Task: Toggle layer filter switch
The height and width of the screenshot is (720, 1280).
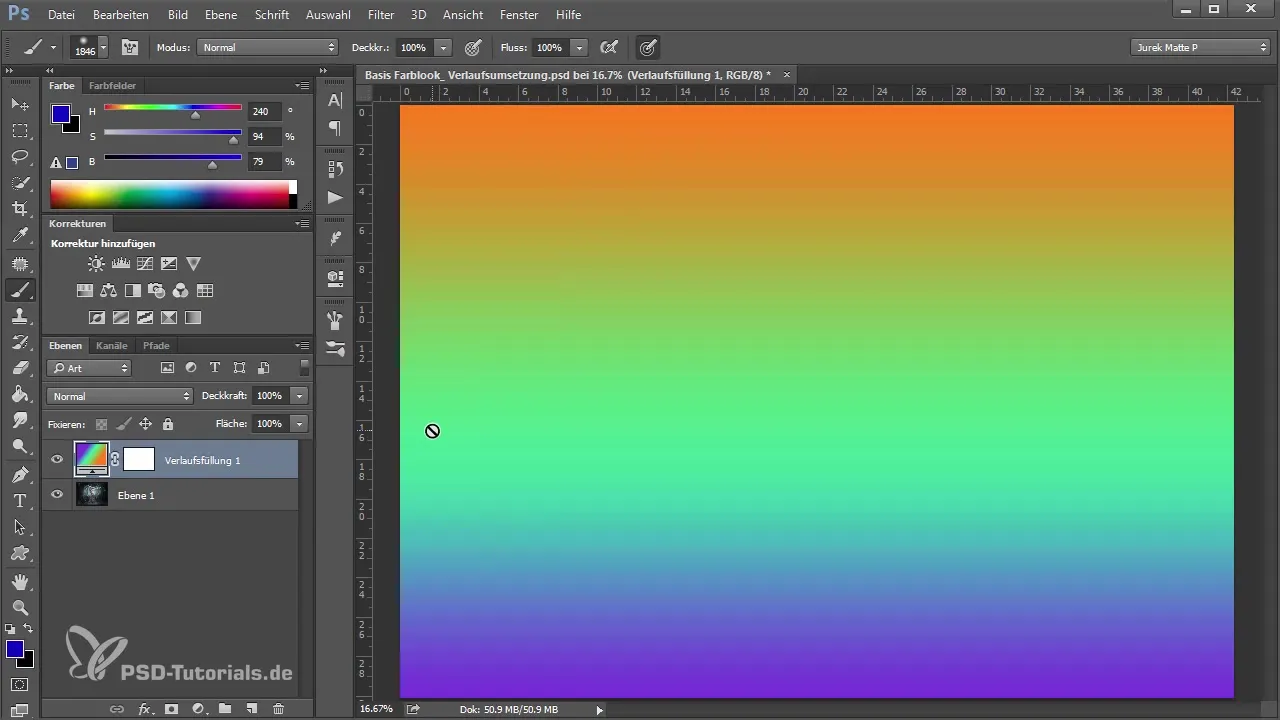Action: click(304, 368)
